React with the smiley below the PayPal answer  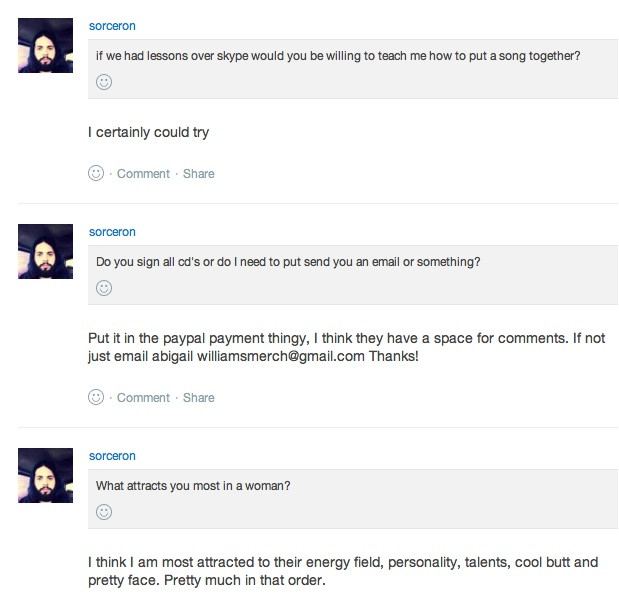tap(96, 397)
